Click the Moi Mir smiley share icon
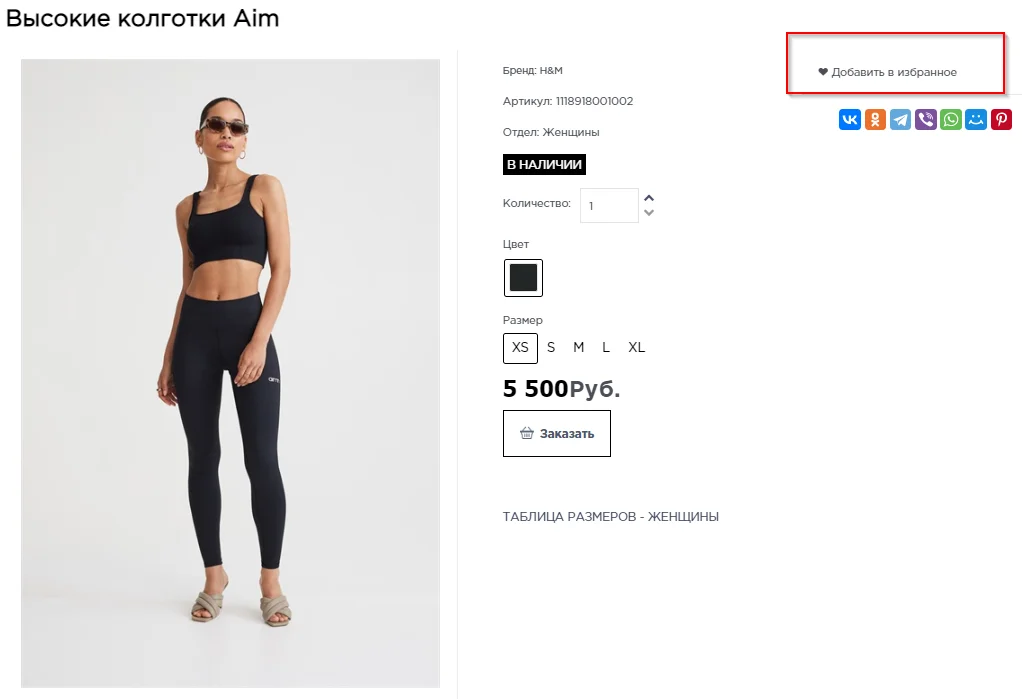The height and width of the screenshot is (699, 1022). pos(976,120)
